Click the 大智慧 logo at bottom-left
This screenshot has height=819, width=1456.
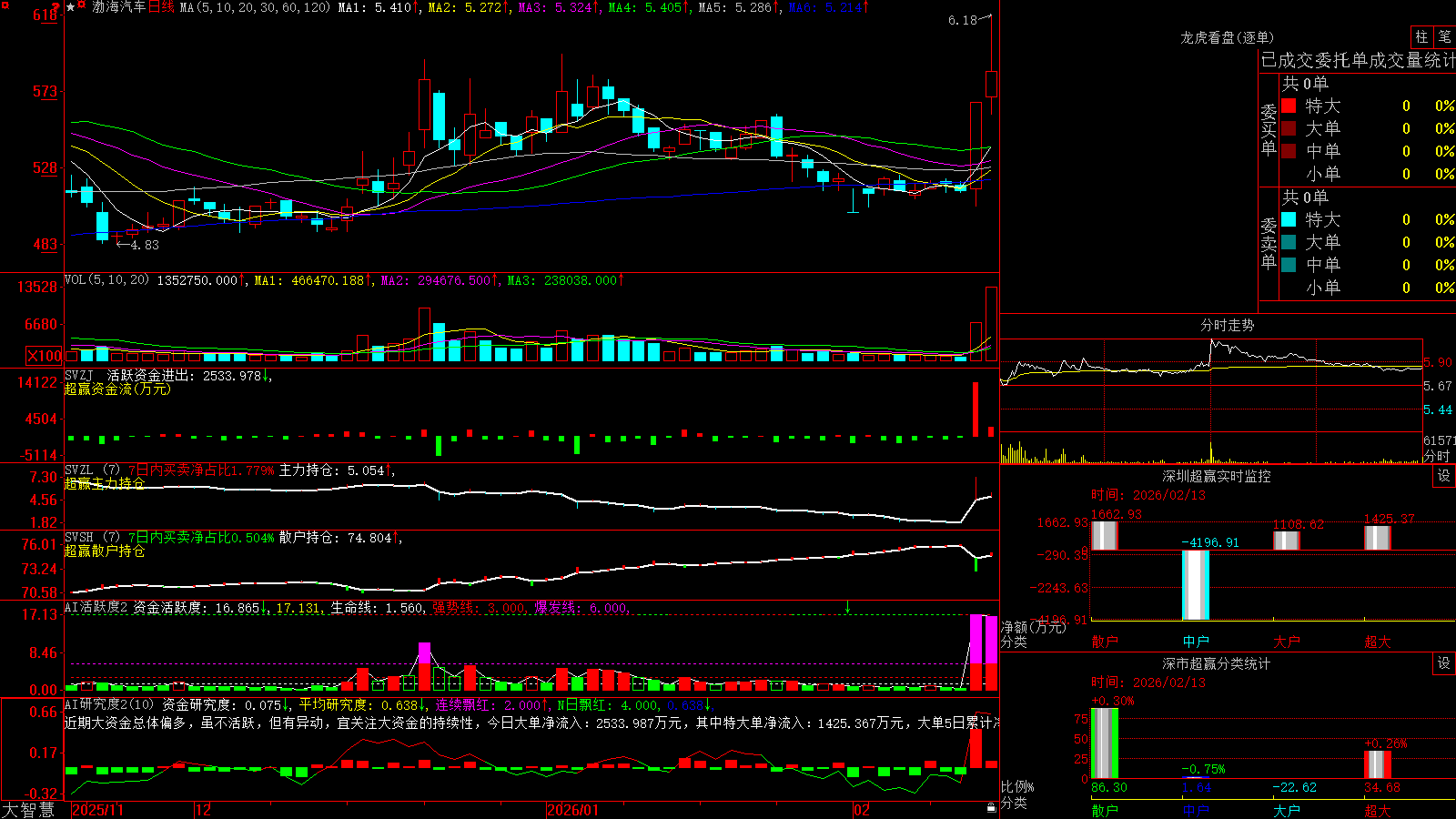(x=28, y=809)
